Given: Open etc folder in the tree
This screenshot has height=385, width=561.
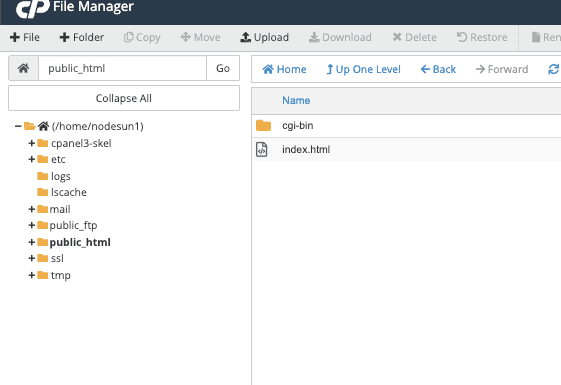Looking at the screenshot, I should pos(58,159).
